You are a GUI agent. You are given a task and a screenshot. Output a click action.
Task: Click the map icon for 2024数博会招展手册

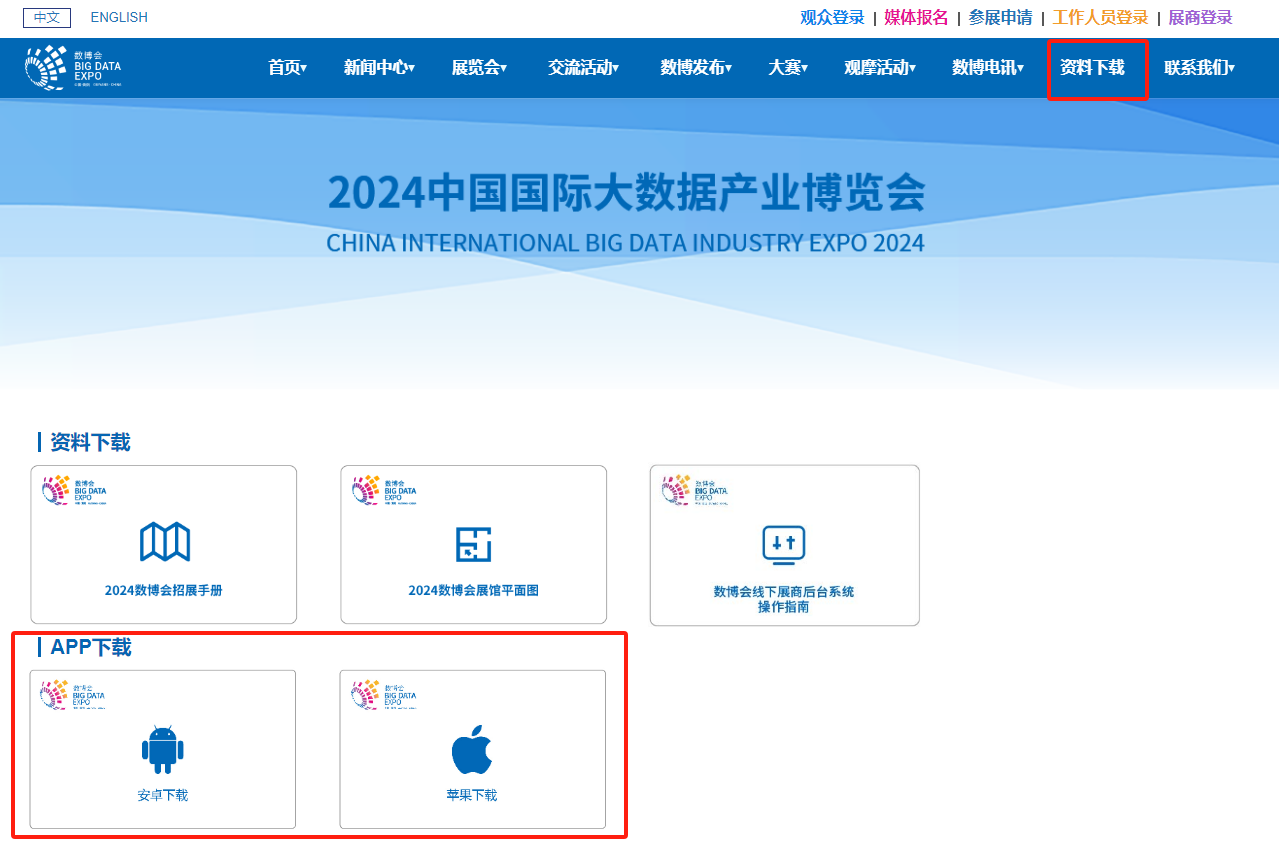tap(164, 543)
